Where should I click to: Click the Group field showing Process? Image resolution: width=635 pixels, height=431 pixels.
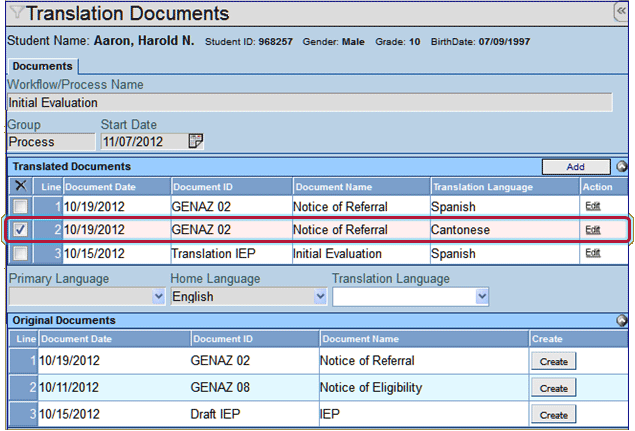[51, 142]
